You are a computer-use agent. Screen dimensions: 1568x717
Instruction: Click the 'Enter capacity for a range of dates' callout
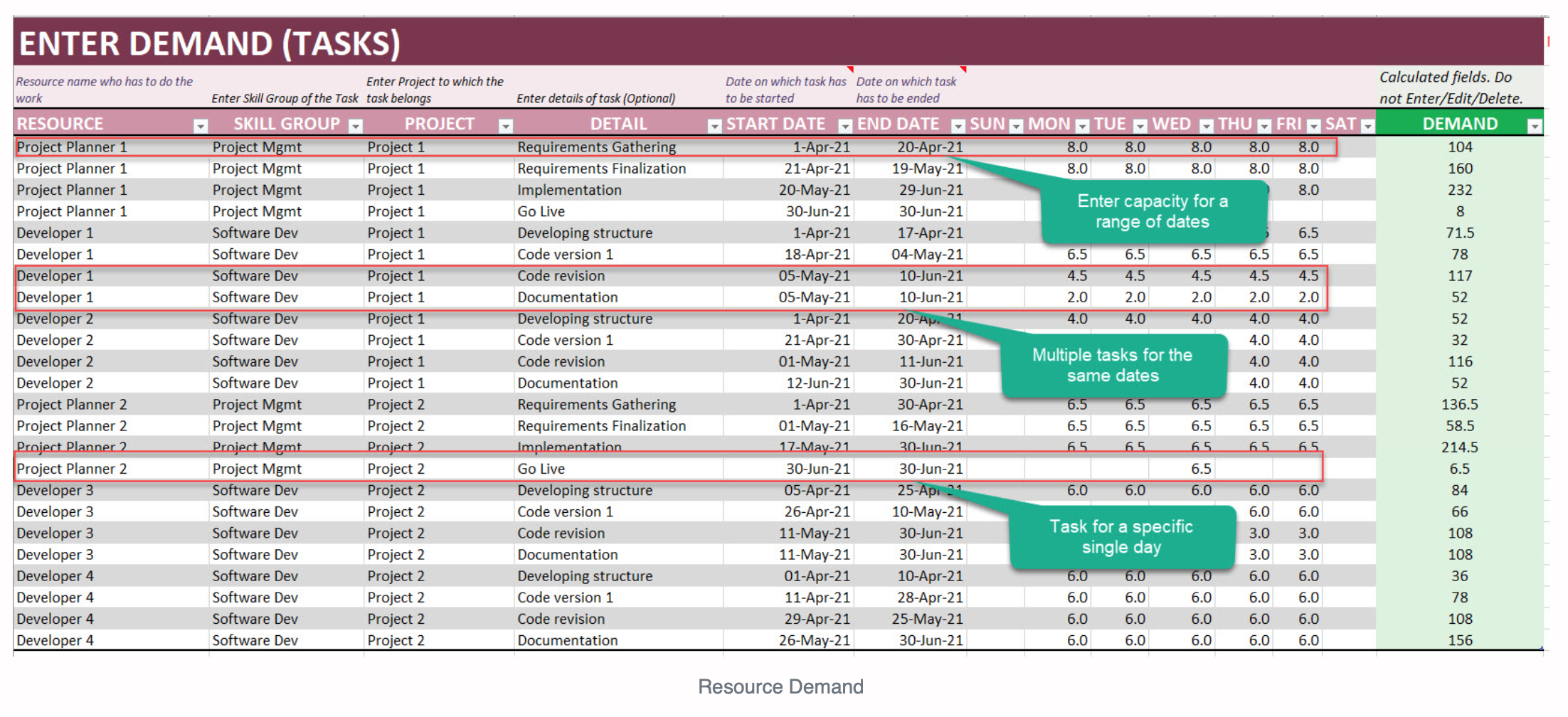1153,211
